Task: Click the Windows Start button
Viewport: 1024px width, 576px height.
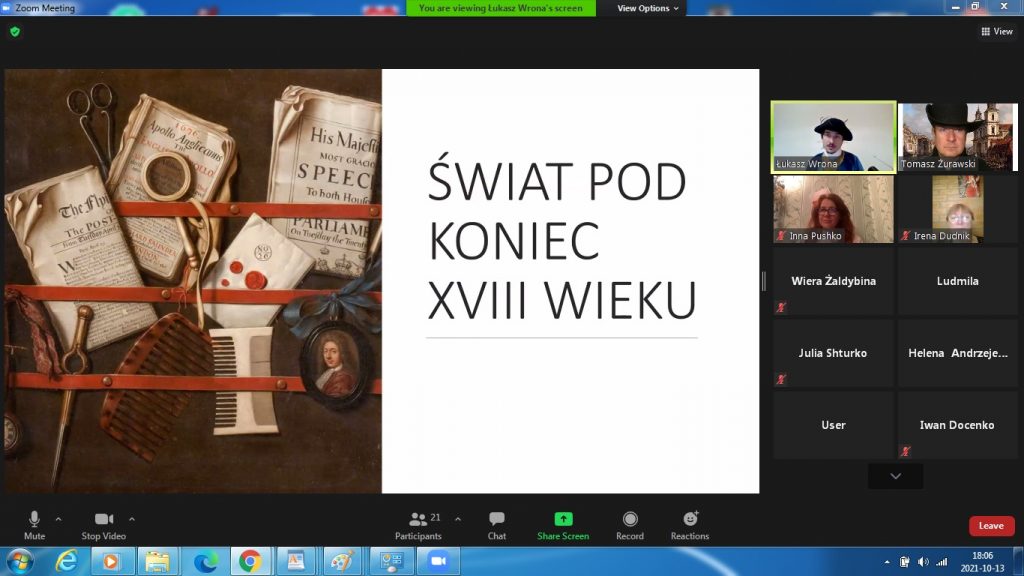Action: click(x=19, y=561)
